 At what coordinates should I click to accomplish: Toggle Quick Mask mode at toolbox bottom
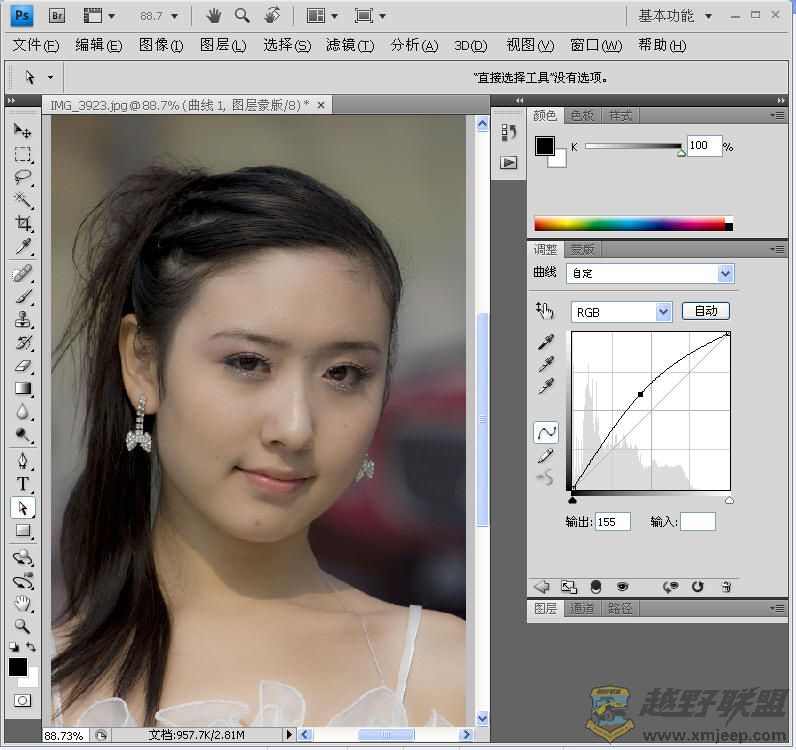click(x=22, y=701)
